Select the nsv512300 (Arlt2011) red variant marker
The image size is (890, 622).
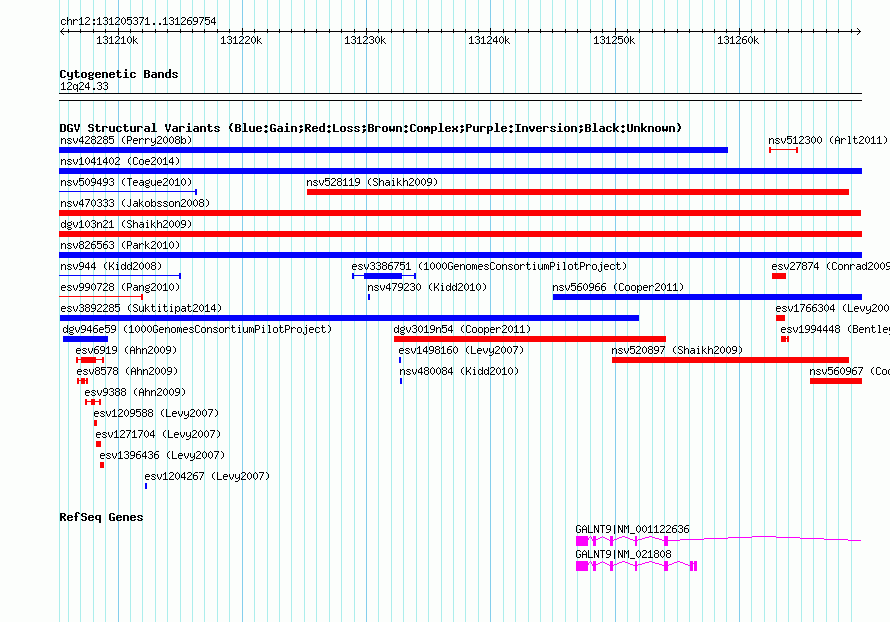click(x=783, y=150)
